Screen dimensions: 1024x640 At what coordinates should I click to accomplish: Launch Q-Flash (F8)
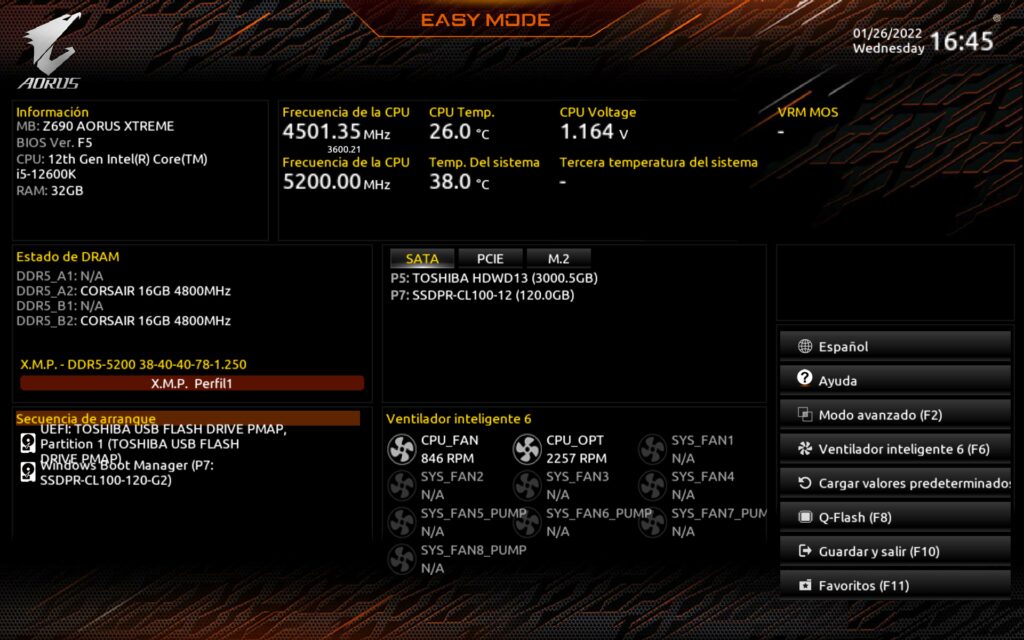(x=895, y=517)
